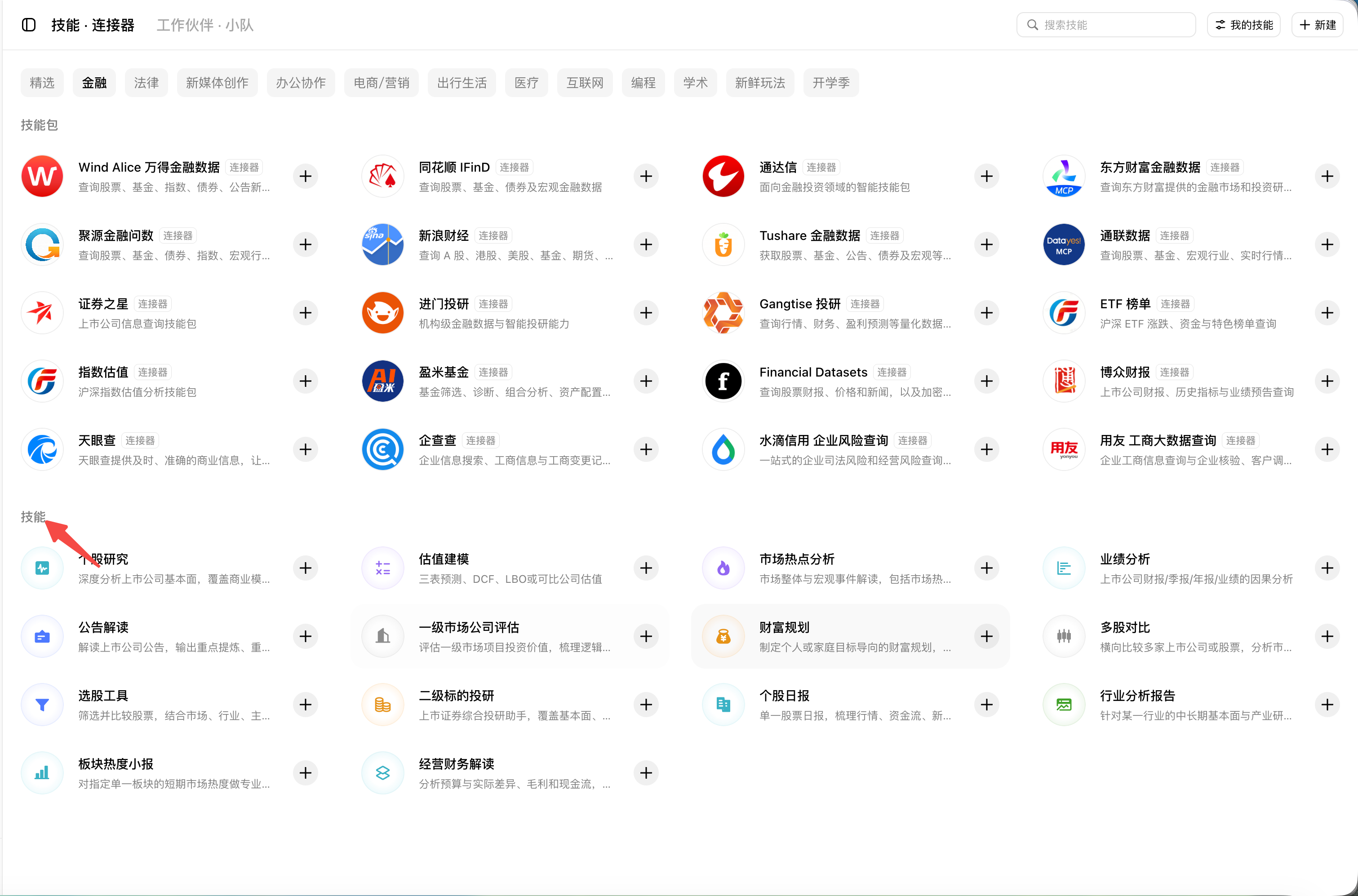Click the 选股工具 funnel icon
The image size is (1358, 896).
click(x=42, y=705)
